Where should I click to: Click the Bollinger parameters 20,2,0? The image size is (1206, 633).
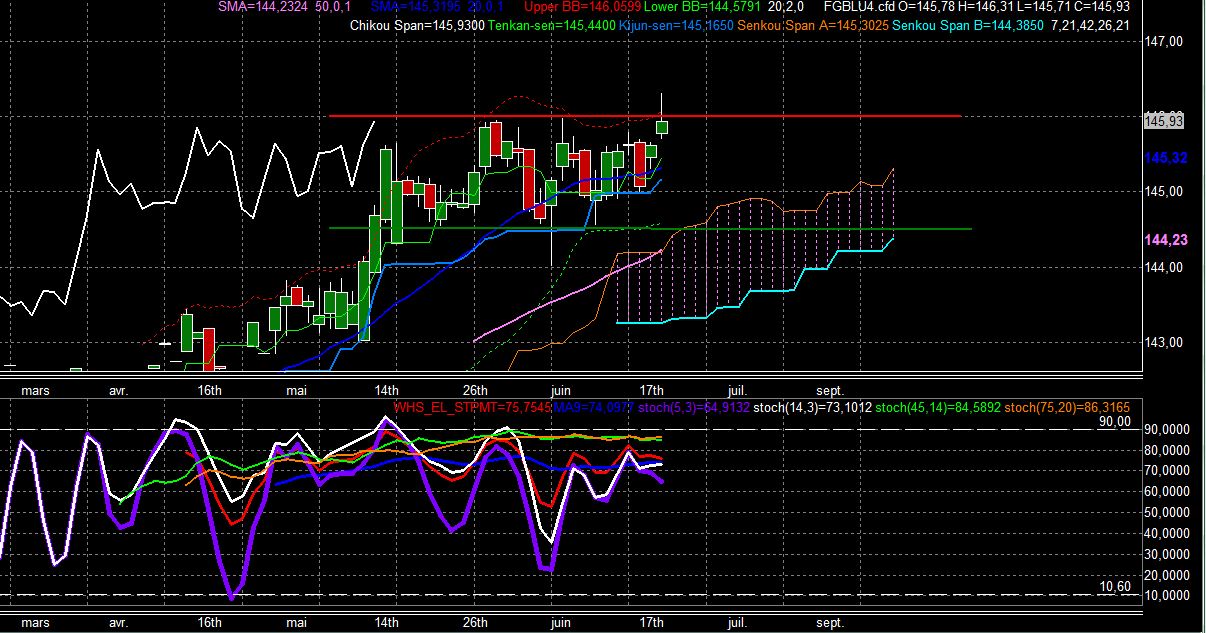click(788, 7)
